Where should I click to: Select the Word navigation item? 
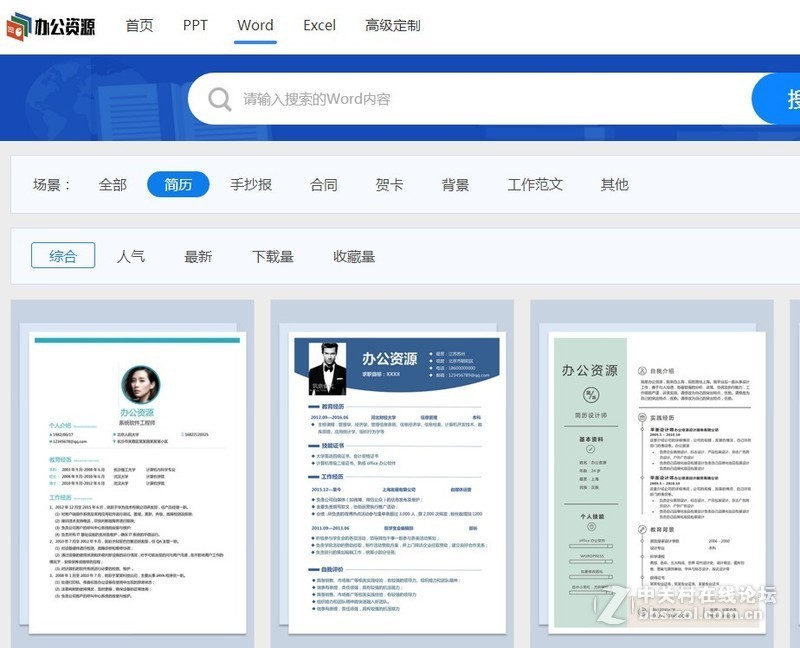coord(255,26)
